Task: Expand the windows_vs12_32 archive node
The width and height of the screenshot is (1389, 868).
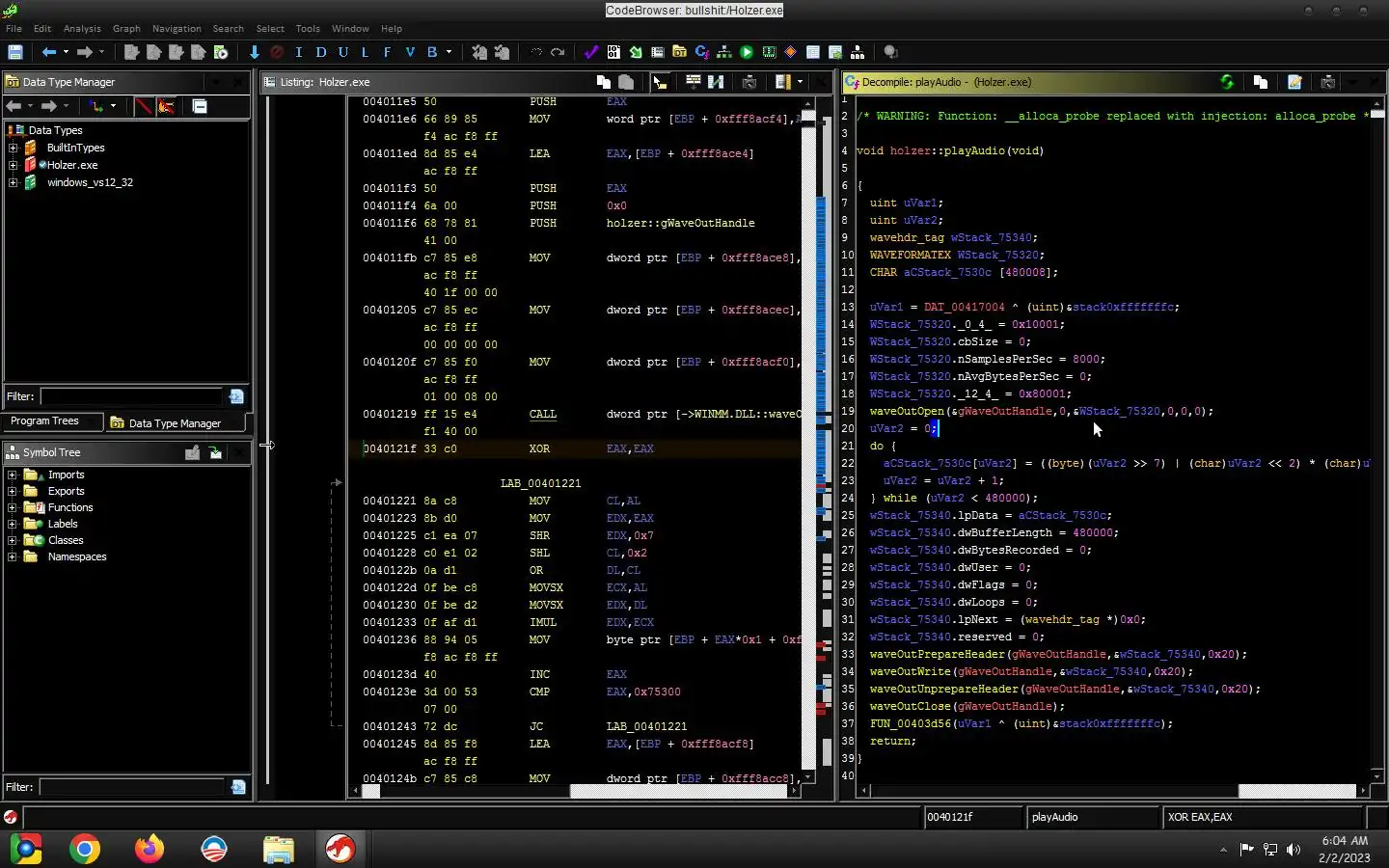Action: click(13, 182)
